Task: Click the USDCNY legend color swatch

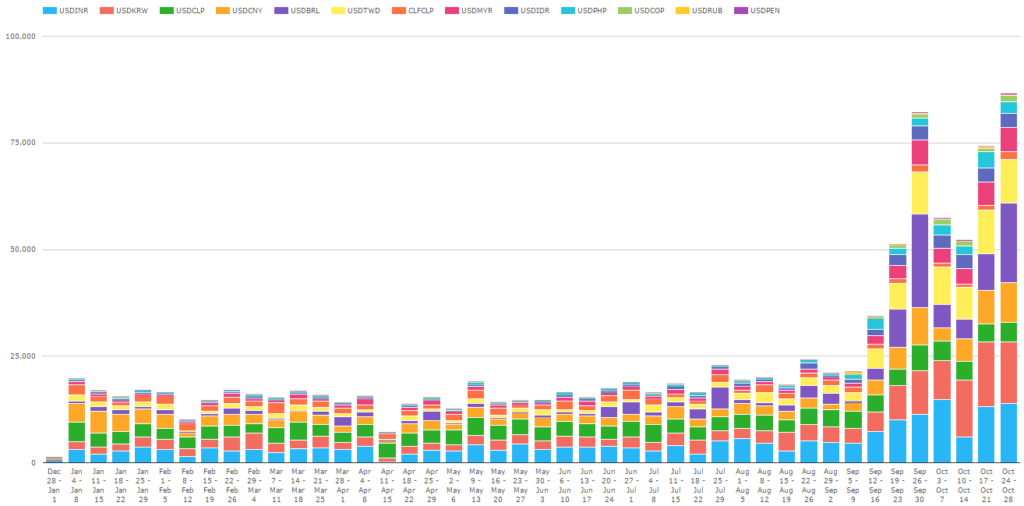Action: point(223,10)
